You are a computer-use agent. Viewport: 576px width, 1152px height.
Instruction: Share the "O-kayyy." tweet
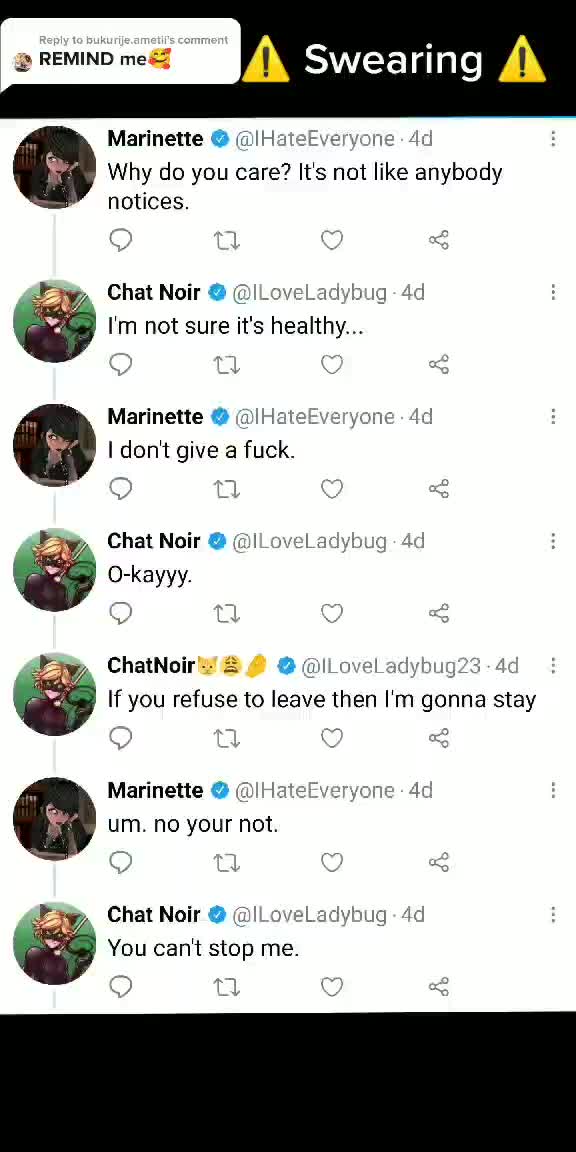coord(439,613)
